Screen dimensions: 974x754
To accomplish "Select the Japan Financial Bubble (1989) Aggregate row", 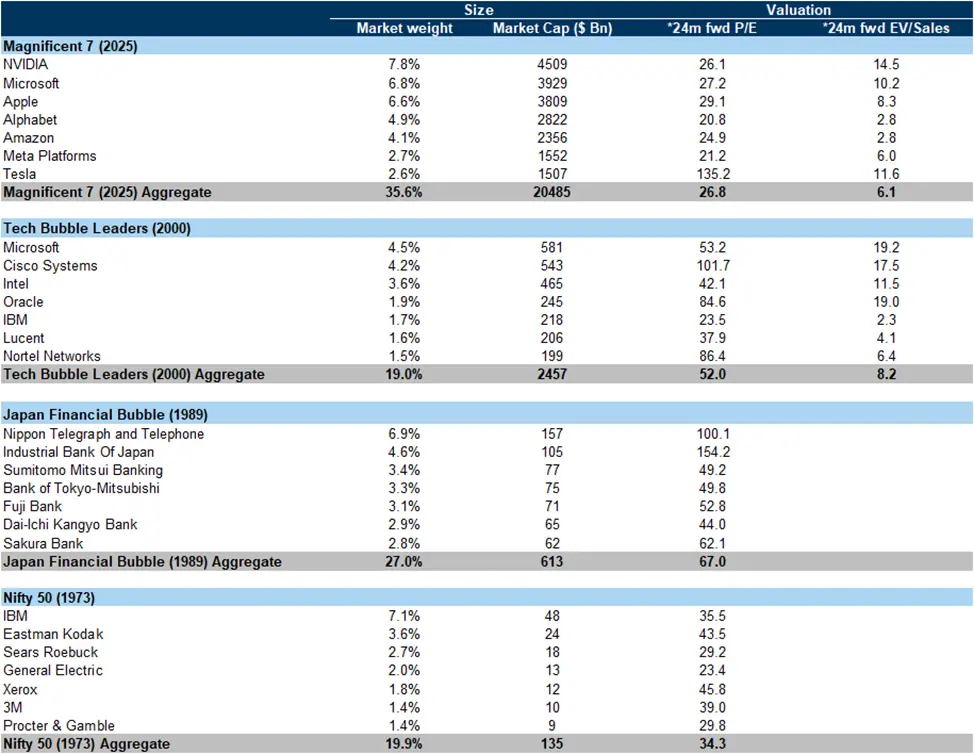I will (487, 561).
